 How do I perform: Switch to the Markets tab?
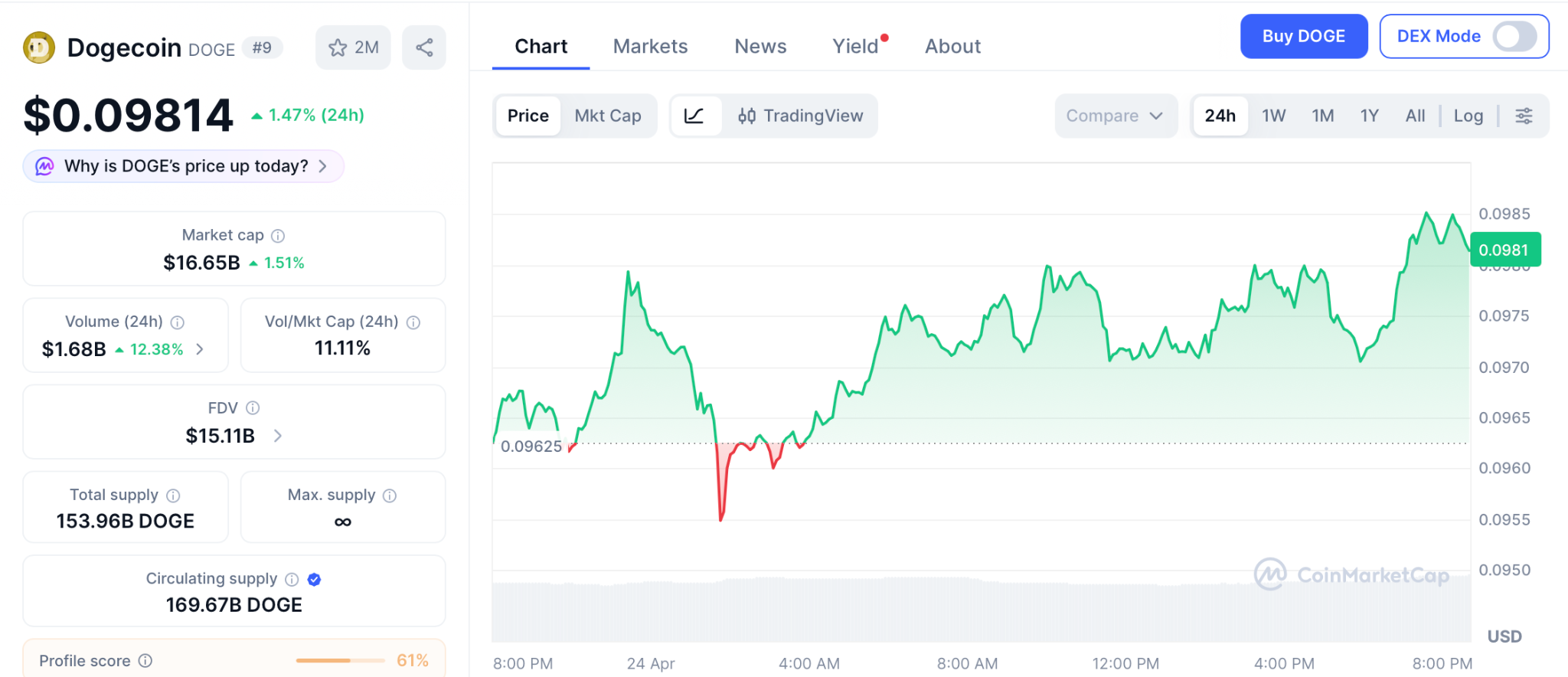650,47
